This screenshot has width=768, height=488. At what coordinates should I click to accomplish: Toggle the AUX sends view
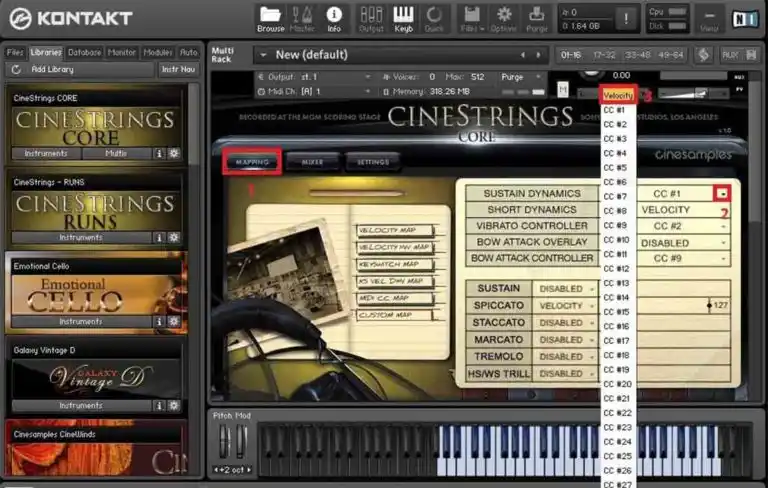tap(730, 55)
